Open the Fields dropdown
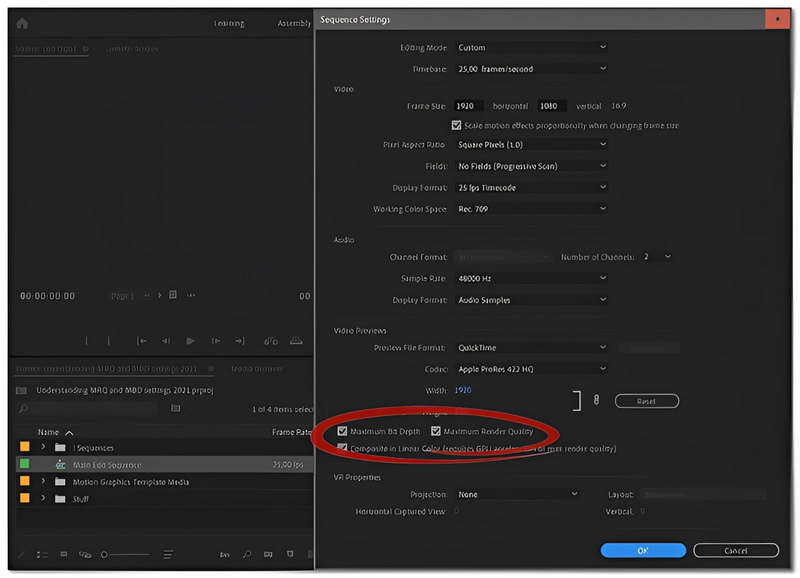 531,166
